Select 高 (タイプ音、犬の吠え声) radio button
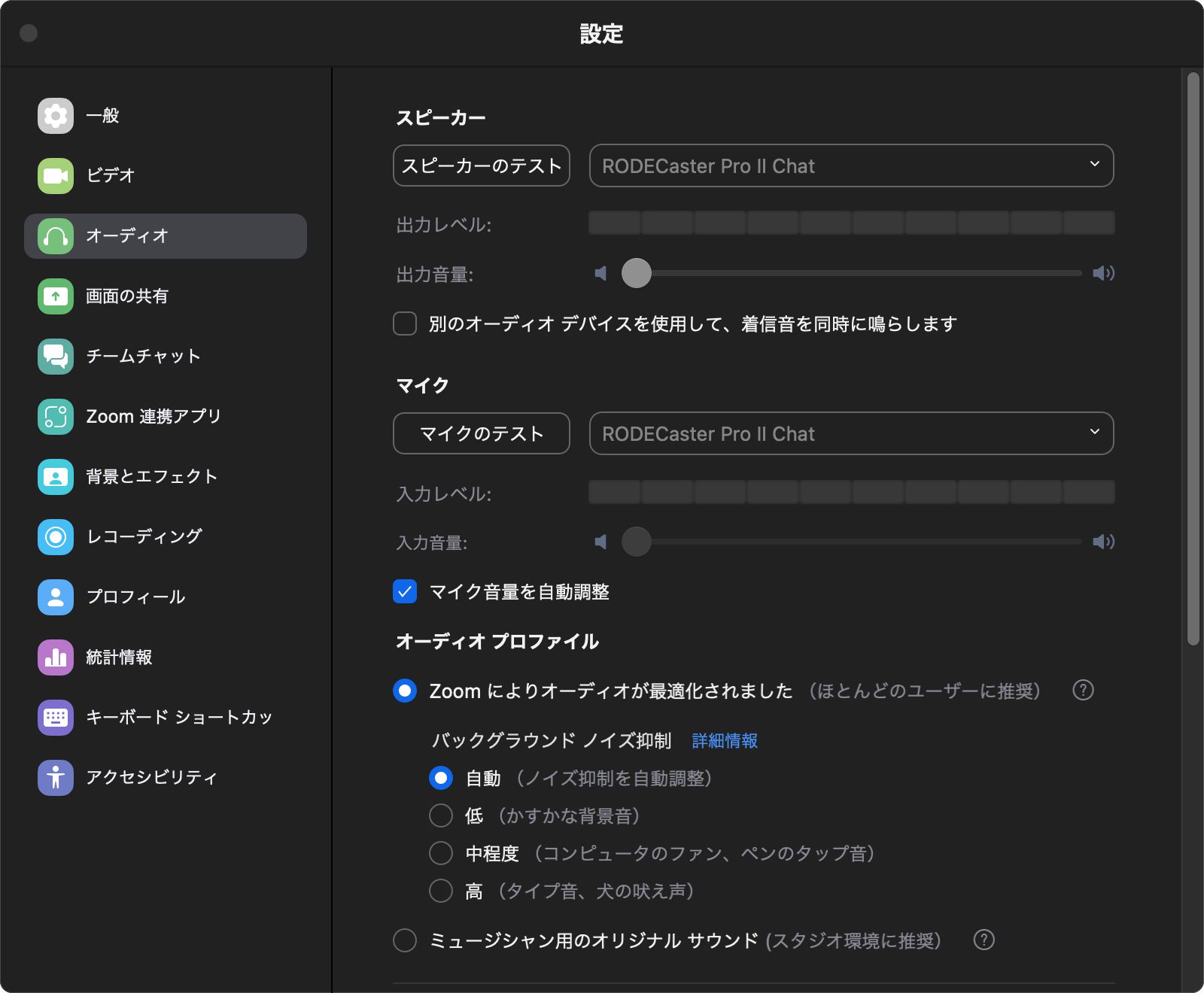The width and height of the screenshot is (1204, 993). coord(441,891)
